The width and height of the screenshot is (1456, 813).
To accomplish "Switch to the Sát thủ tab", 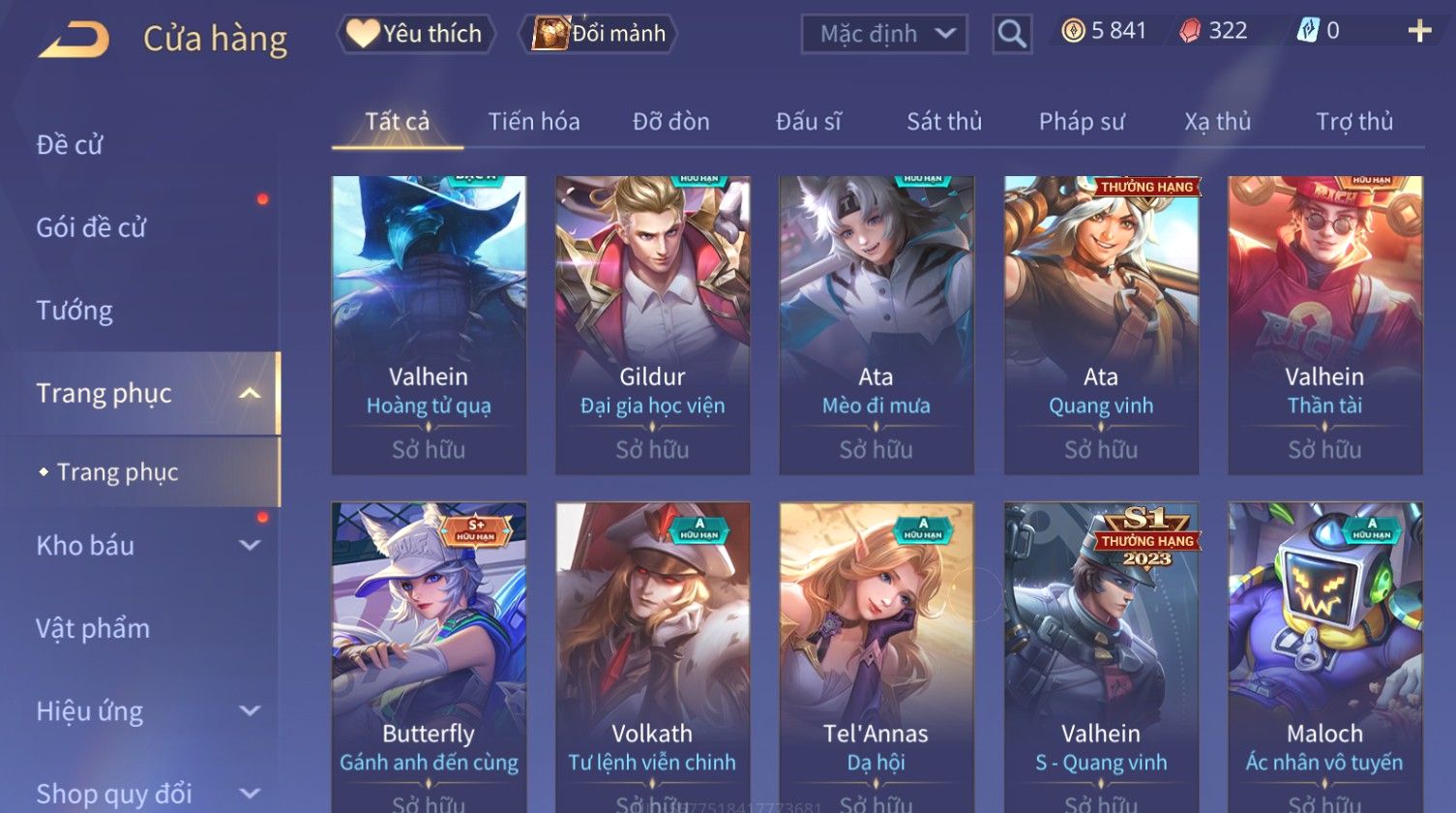I will pos(944,122).
